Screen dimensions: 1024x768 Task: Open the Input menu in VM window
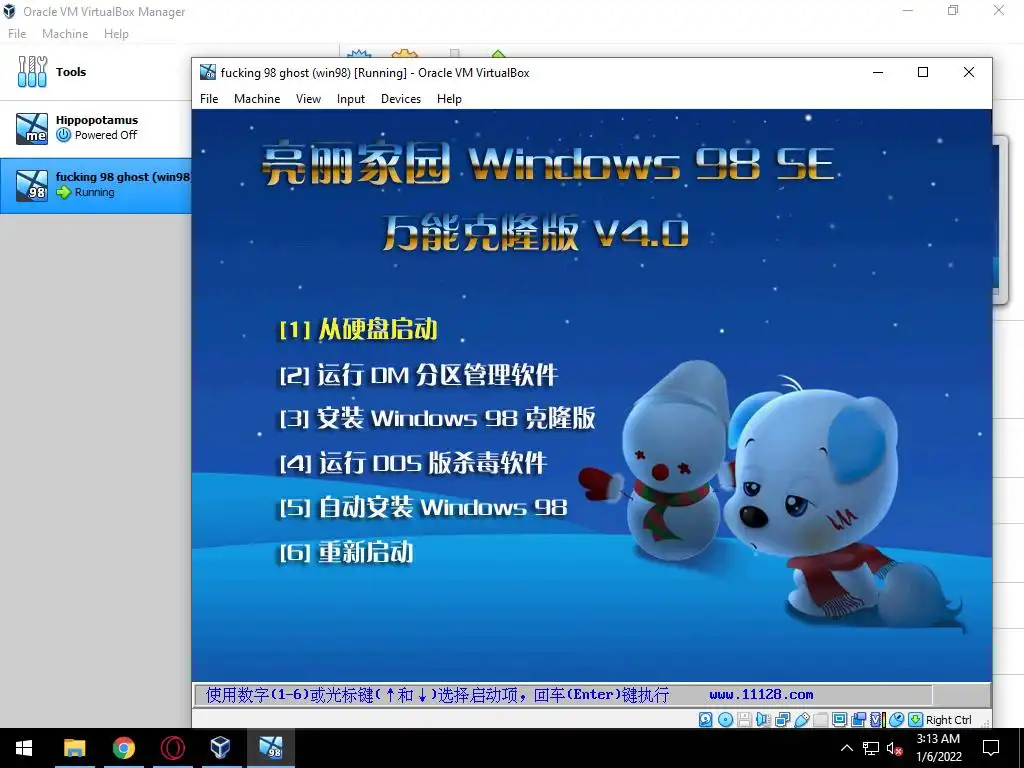pyautogui.click(x=351, y=99)
